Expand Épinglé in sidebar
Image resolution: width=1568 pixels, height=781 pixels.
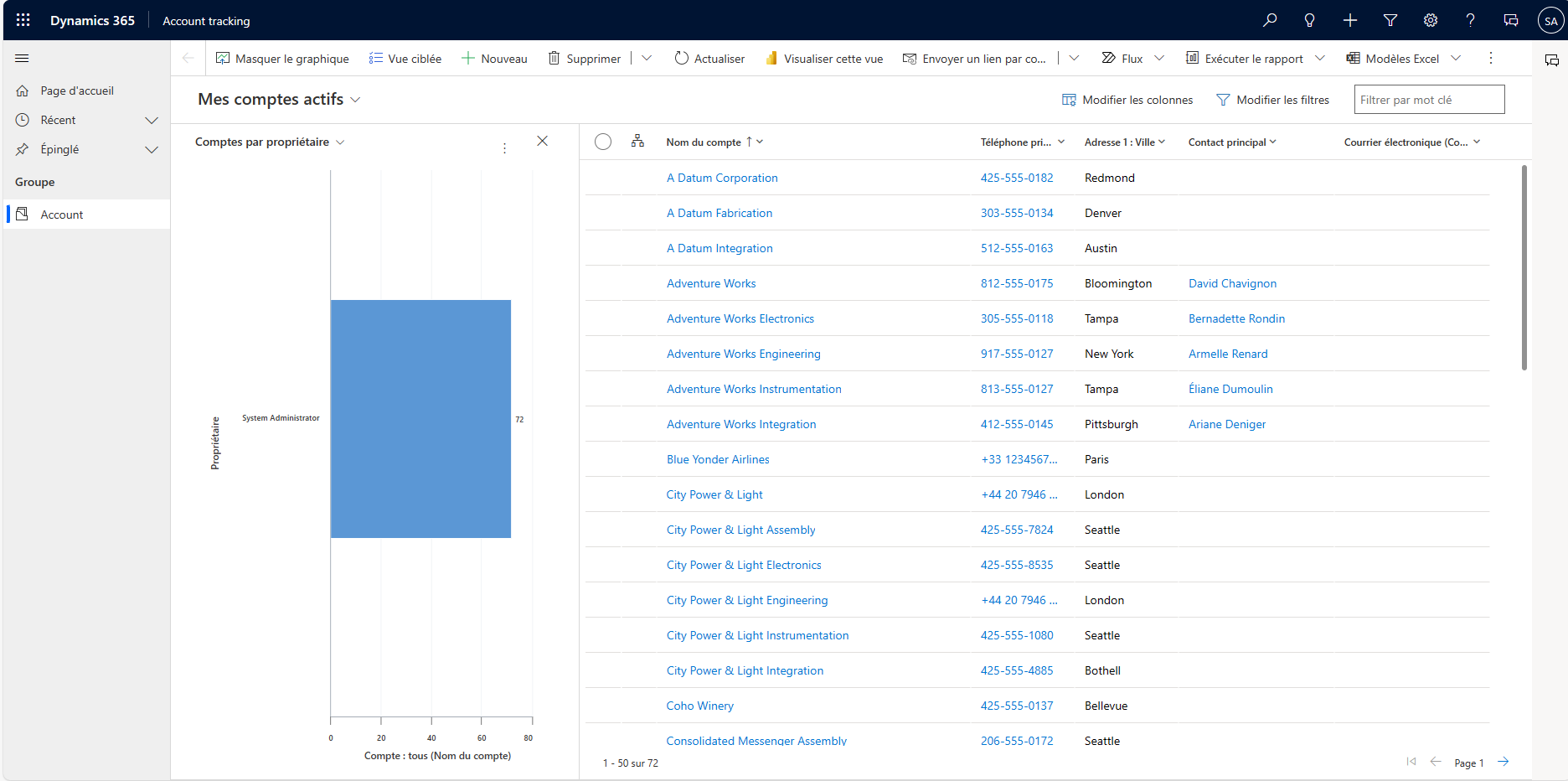tap(152, 149)
